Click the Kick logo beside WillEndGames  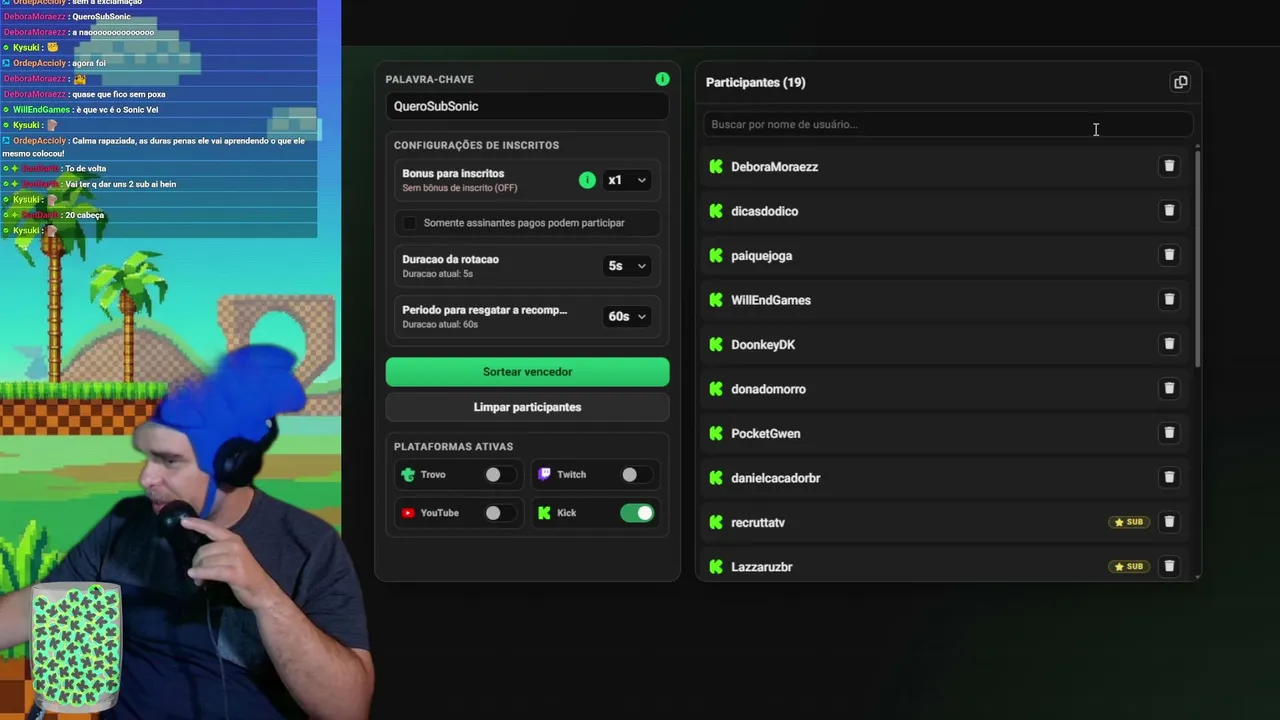(716, 300)
